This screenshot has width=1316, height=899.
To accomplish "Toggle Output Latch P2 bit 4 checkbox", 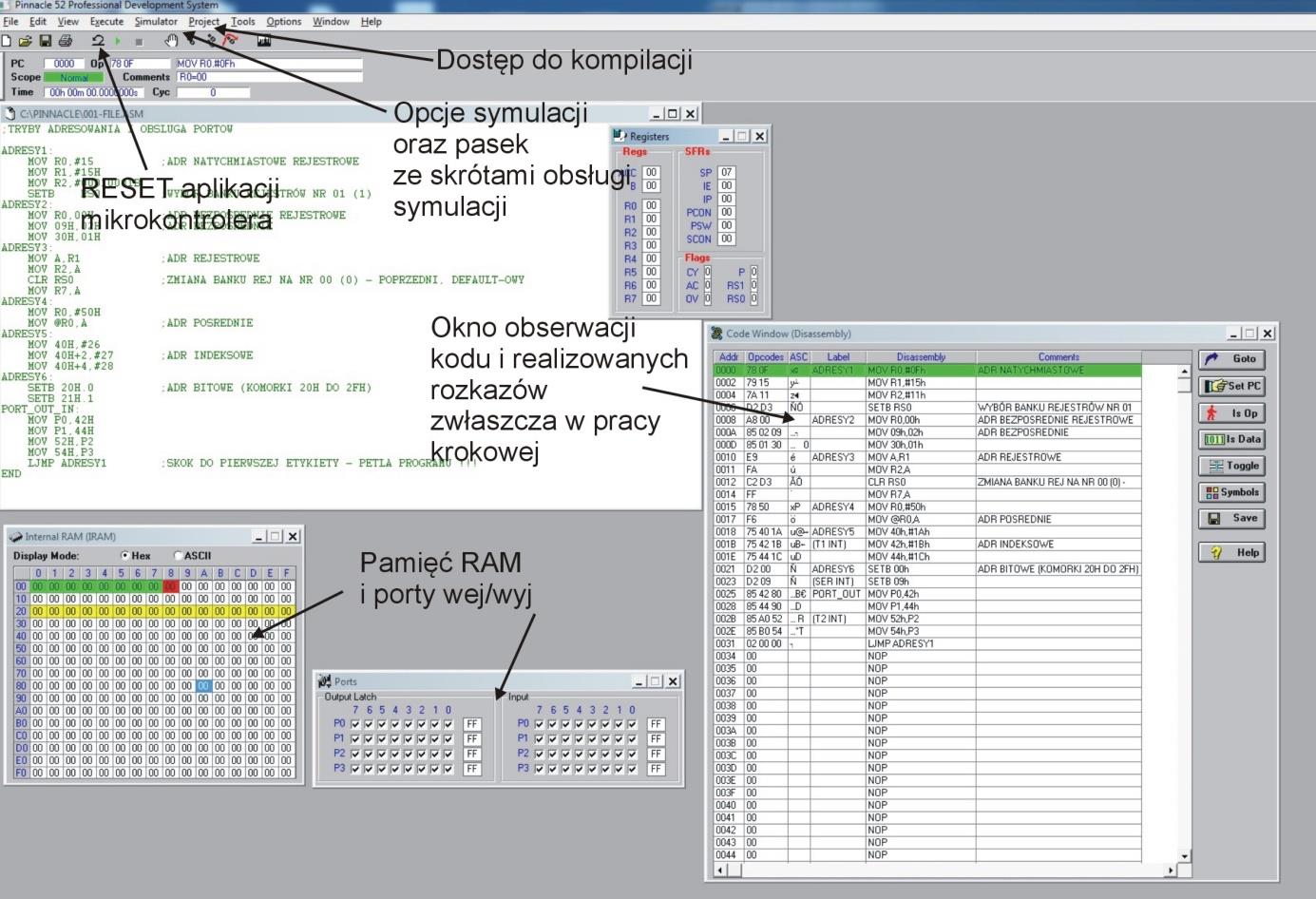I will [x=395, y=755].
